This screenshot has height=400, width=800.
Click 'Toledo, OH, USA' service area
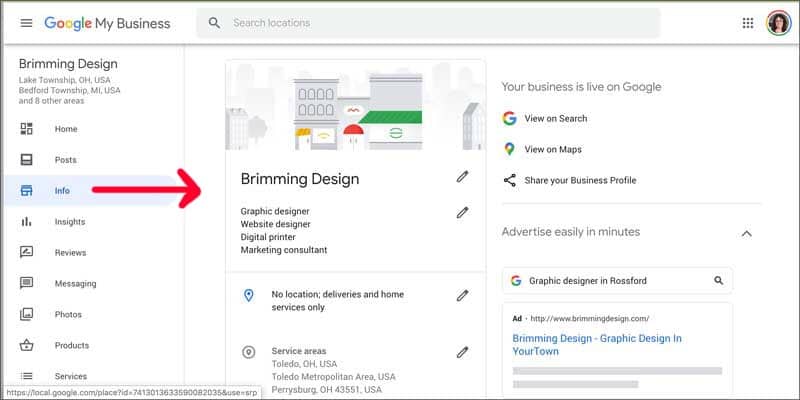pyautogui.click(x=304, y=364)
